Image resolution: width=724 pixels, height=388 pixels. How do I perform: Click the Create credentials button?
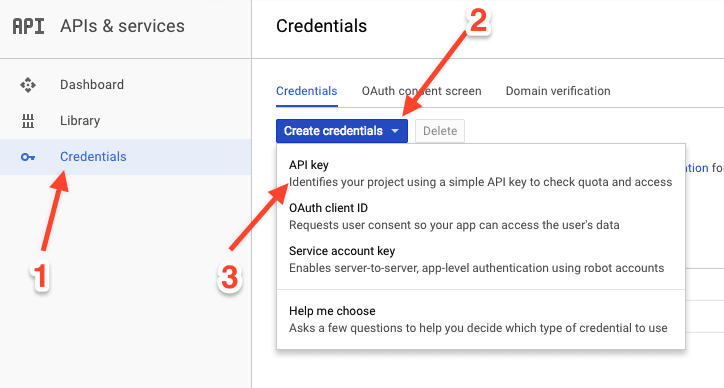tap(342, 131)
